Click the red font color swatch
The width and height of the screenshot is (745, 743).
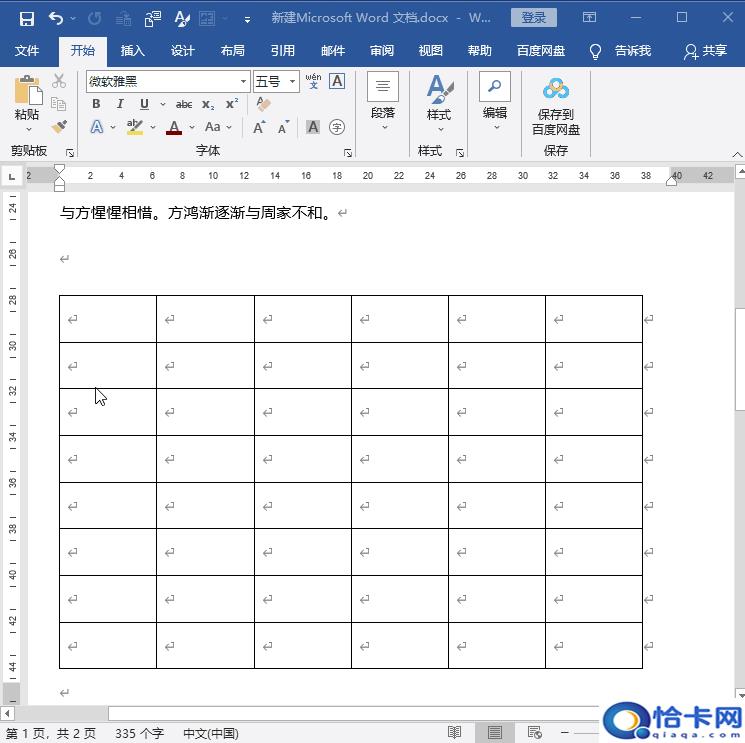point(174,127)
